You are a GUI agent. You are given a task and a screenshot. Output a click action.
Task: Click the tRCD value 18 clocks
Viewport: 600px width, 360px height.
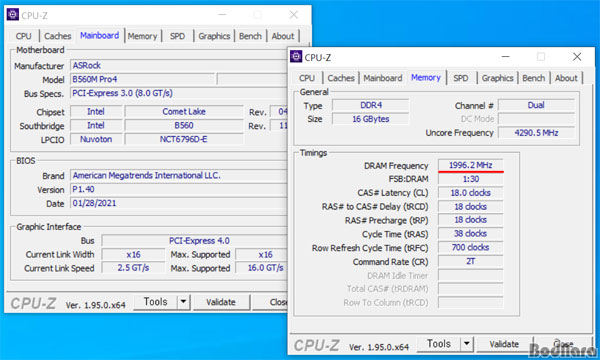471,206
